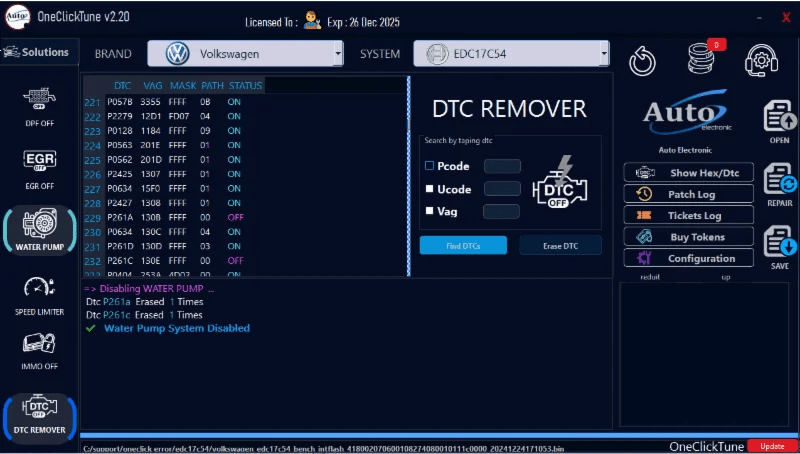Click the Volkswagen brand logo

178,54
